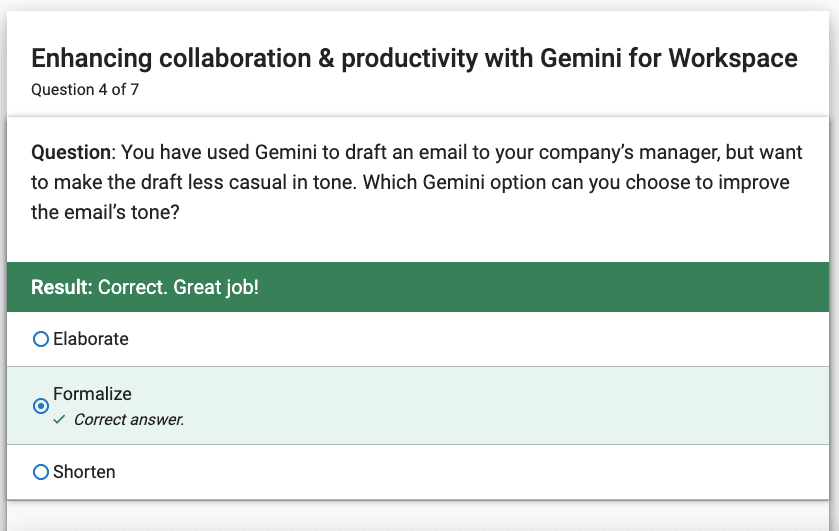Click the green Result banner

coord(418,287)
